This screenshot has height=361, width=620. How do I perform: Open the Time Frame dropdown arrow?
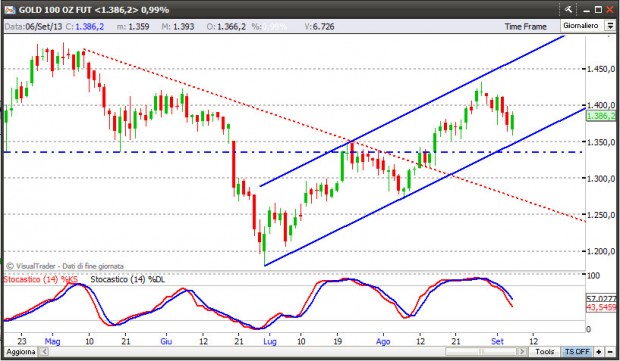(x=611, y=26)
